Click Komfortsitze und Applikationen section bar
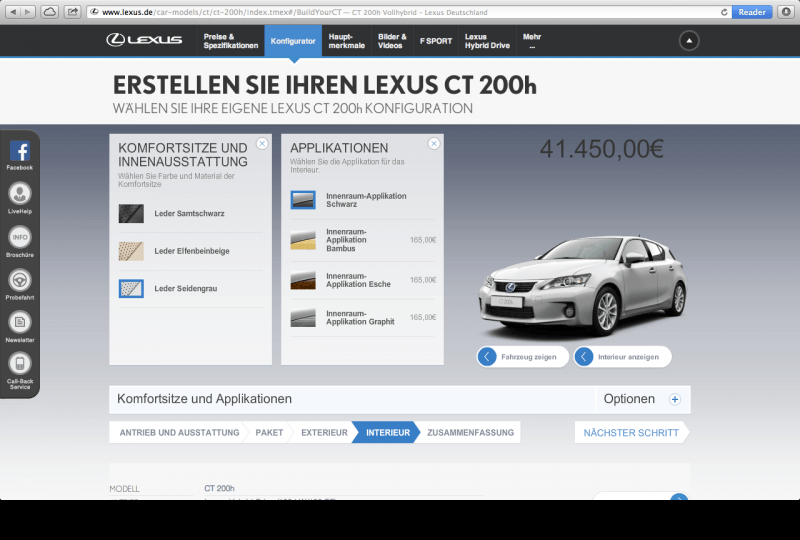Viewport: 800px width, 540px height. 352,399
